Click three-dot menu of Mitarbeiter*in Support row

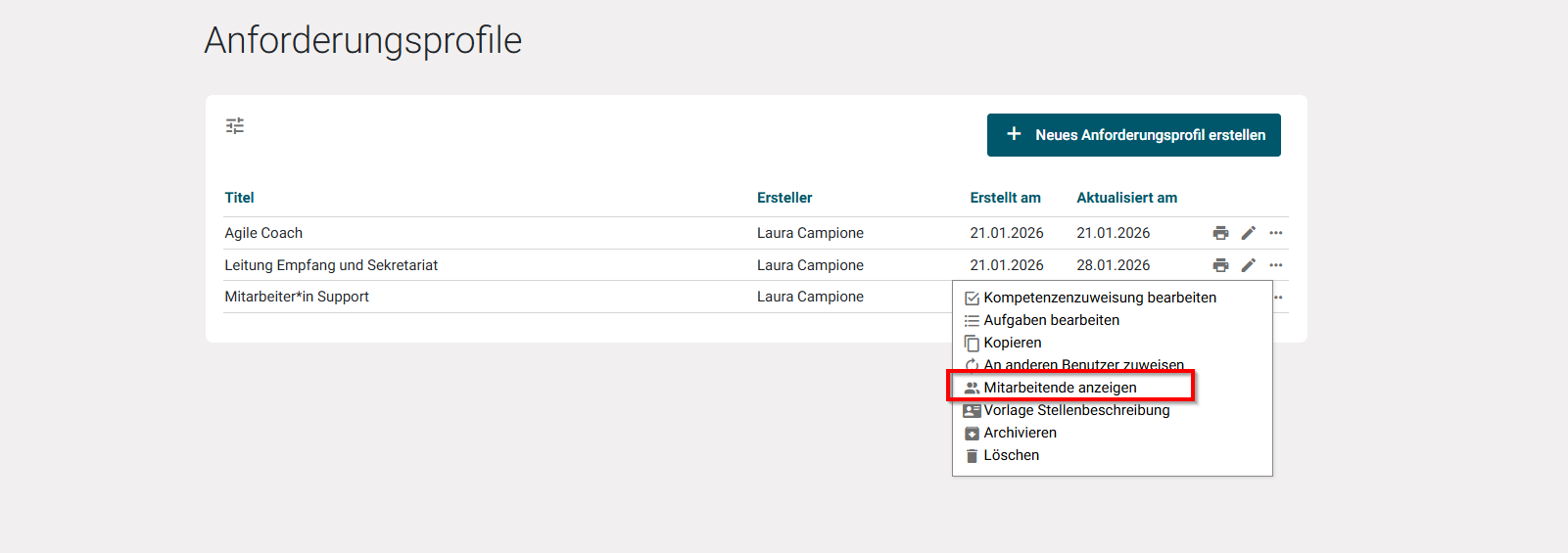[1278, 298]
